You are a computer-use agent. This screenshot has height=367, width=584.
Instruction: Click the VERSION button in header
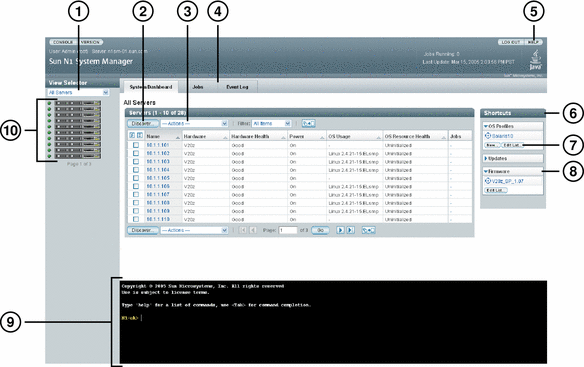[x=90, y=42]
